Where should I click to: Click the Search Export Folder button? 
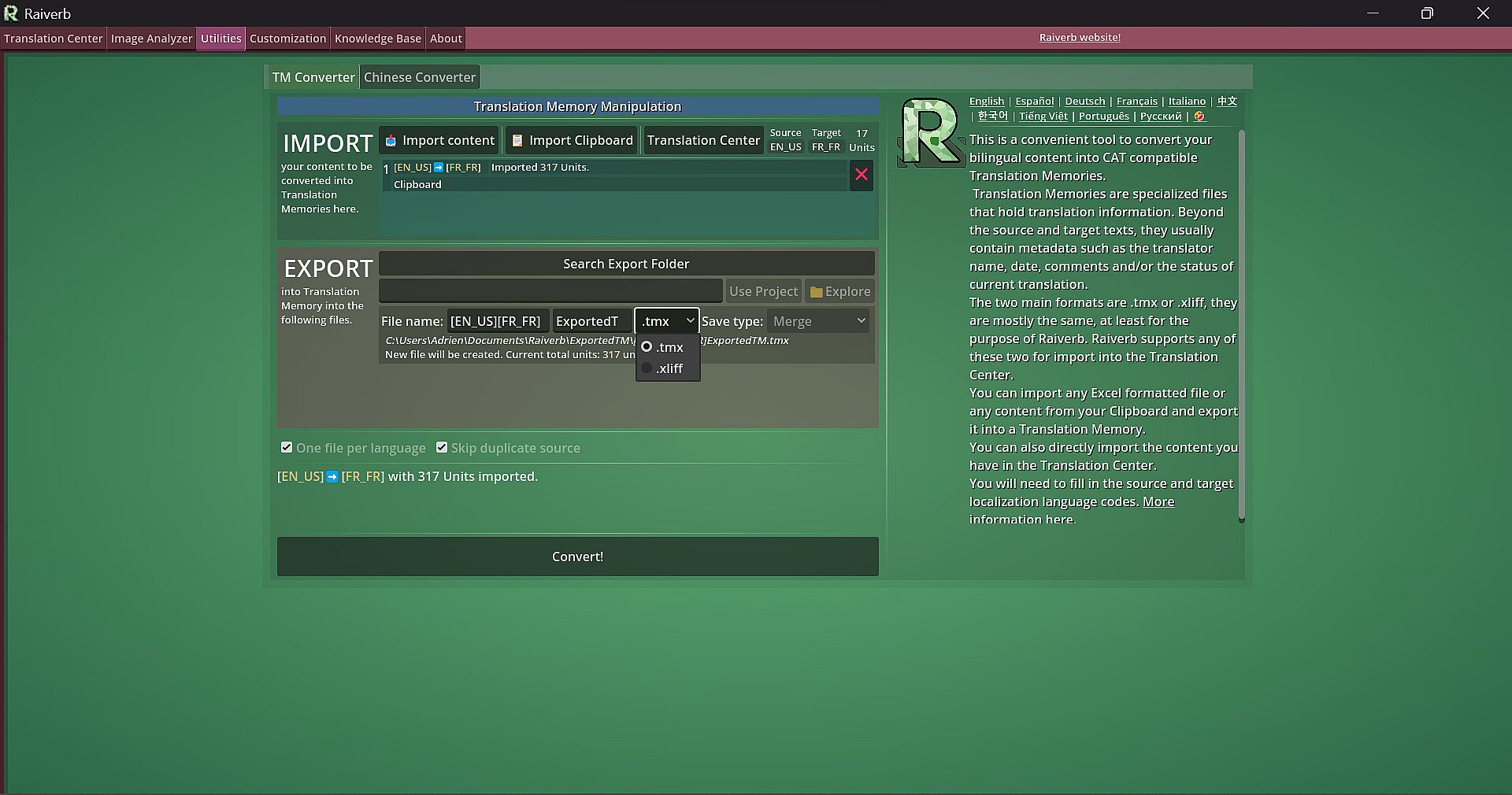click(x=626, y=264)
